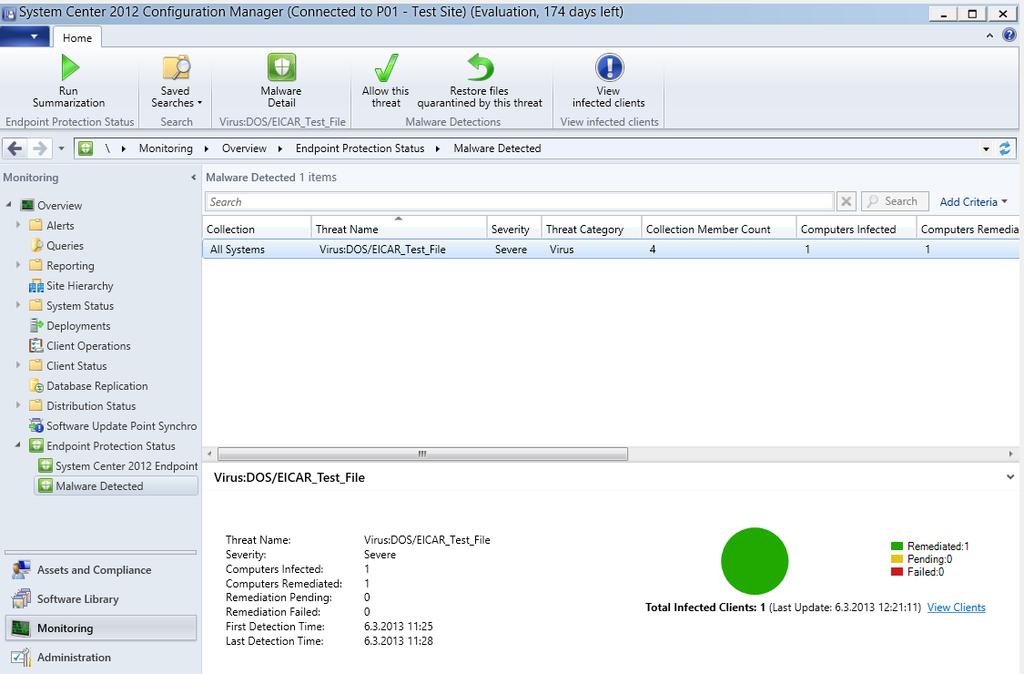The width and height of the screenshot is (1024, 674).
Task: Open the navigation history dropdown arrow
Action: [61, 148]
